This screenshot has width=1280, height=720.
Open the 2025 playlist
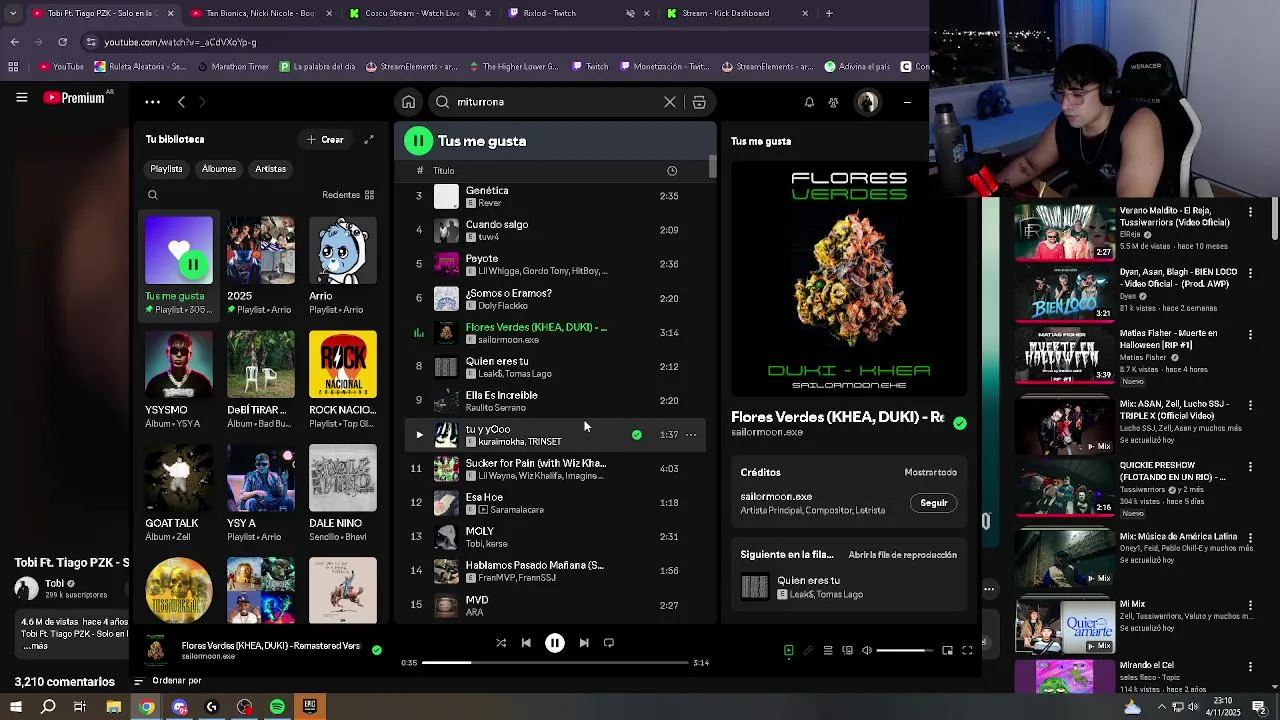(261, 250)
